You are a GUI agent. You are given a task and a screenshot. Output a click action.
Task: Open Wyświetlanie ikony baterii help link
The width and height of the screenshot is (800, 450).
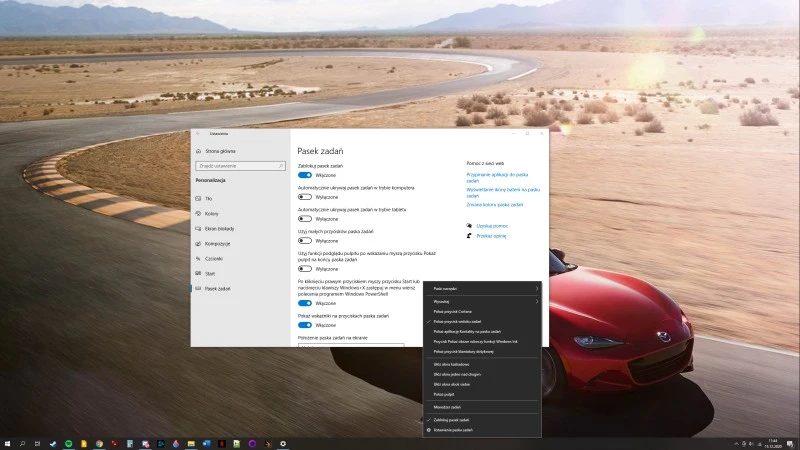(x=503, y=192)
